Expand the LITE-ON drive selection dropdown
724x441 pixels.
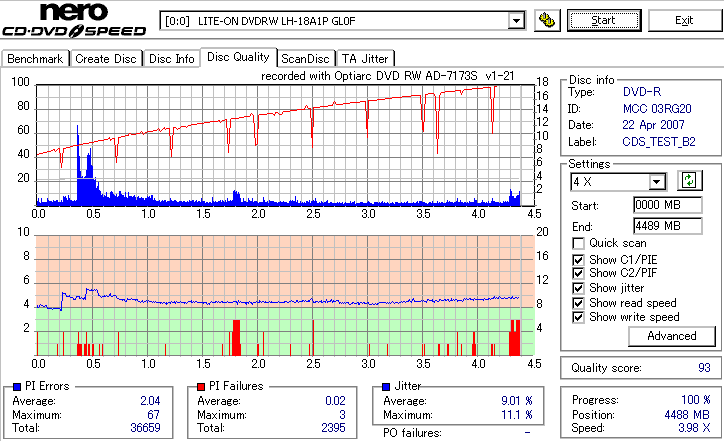pos(516,21)
